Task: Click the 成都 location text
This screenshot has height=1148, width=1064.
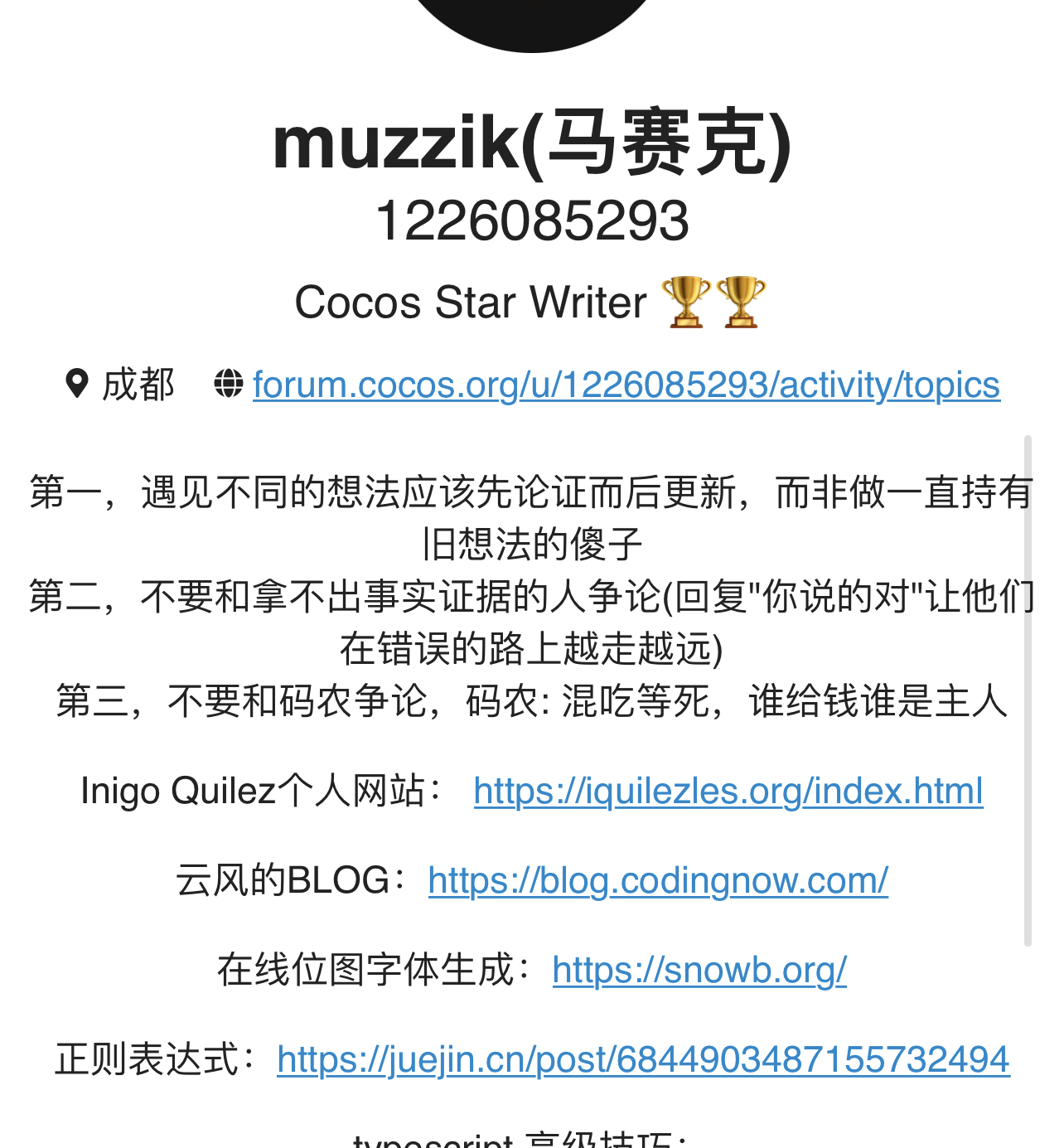Action: click(138, 385)
